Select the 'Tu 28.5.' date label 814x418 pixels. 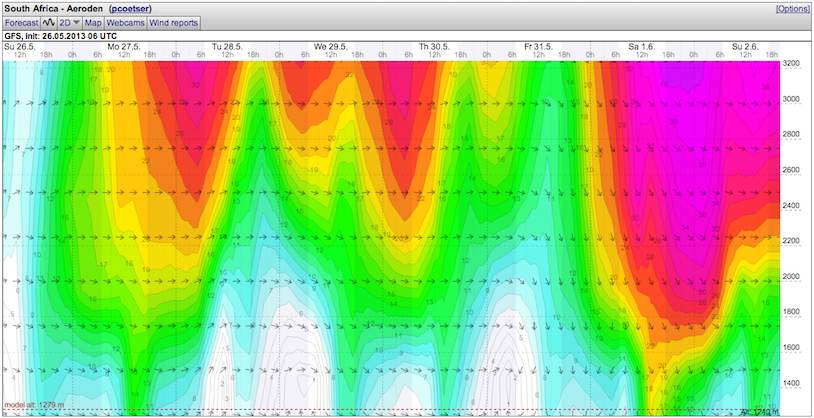pos(227,46)
